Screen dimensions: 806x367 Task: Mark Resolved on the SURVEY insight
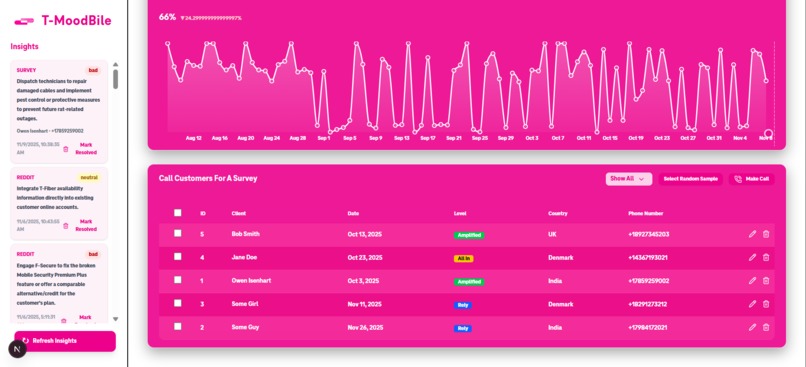tap(86, 149)
